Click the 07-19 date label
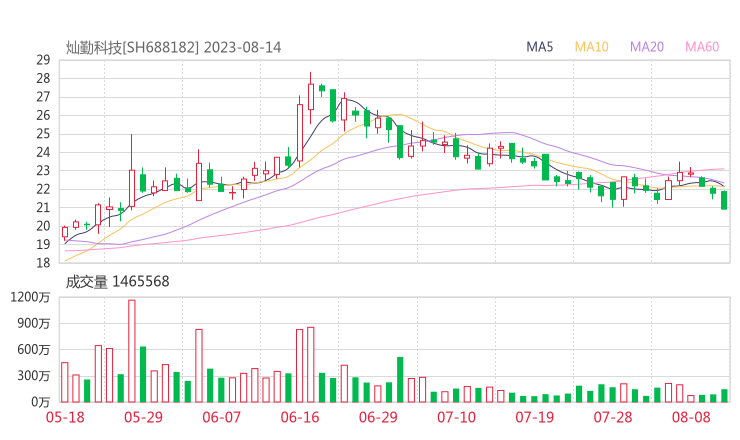 534,417
